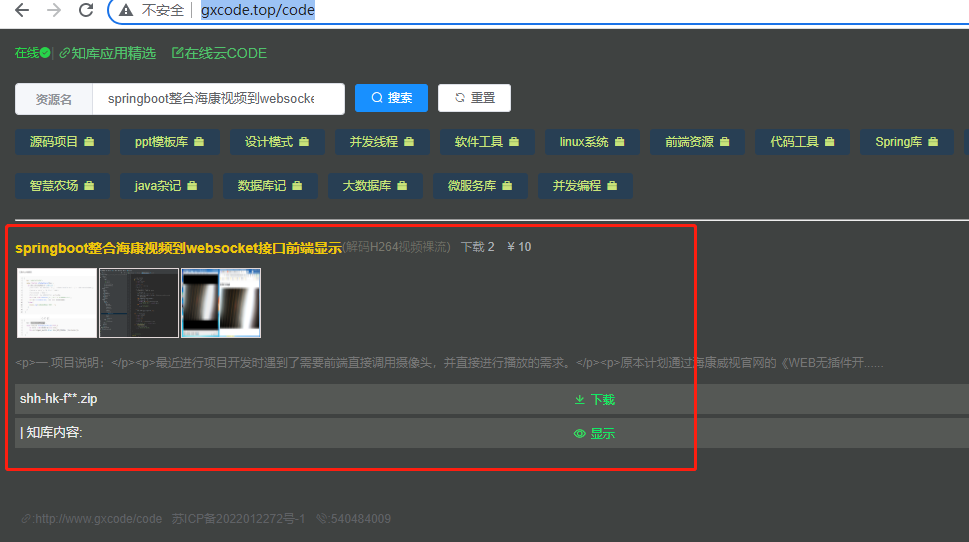Image resolution: width=969 pixels, height=542 pixels.
Task: Click the project description paragraph text
Action: 449,363
